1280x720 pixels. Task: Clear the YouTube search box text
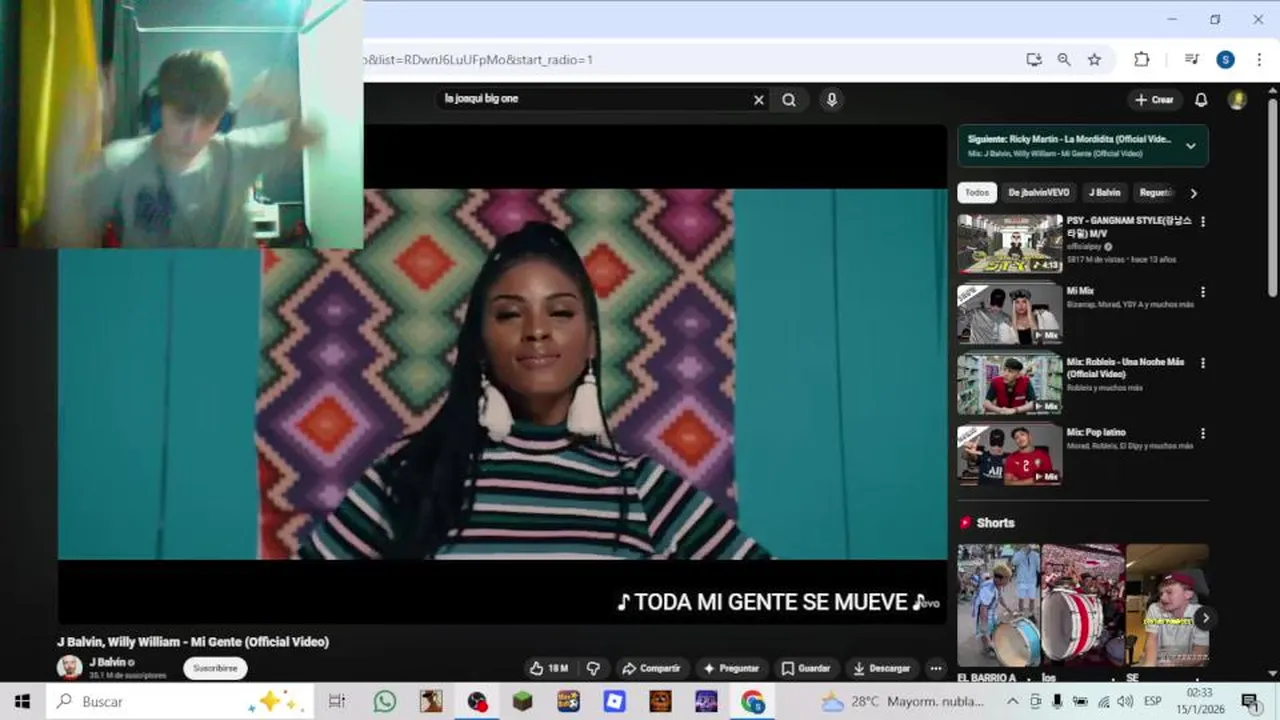click(758, 100)
